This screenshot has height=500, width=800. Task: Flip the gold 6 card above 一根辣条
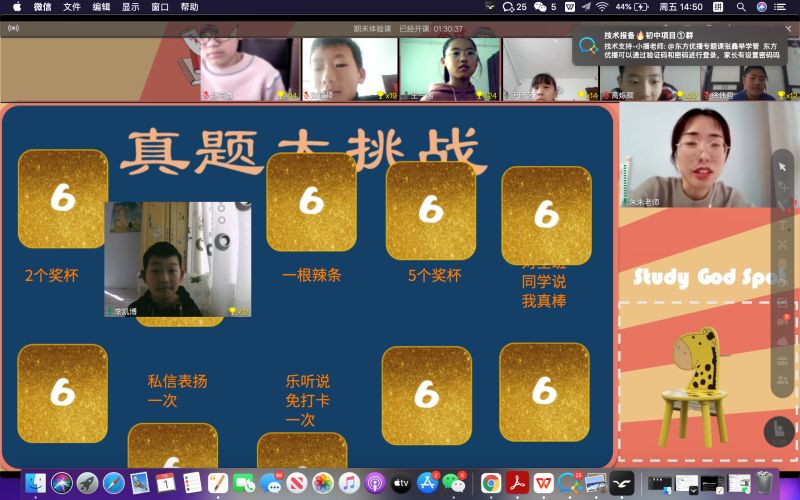(x=311, y=202)
